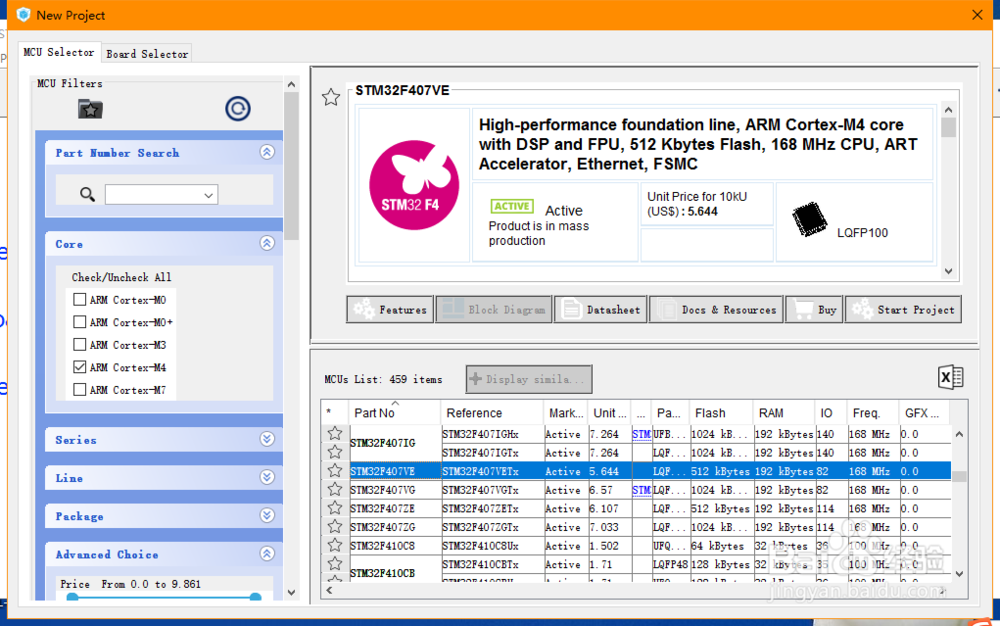Viewport: 1000px width, 626px height.
Task: Click MCU list horizontal scroll left arrow
Action: (329, 591)
